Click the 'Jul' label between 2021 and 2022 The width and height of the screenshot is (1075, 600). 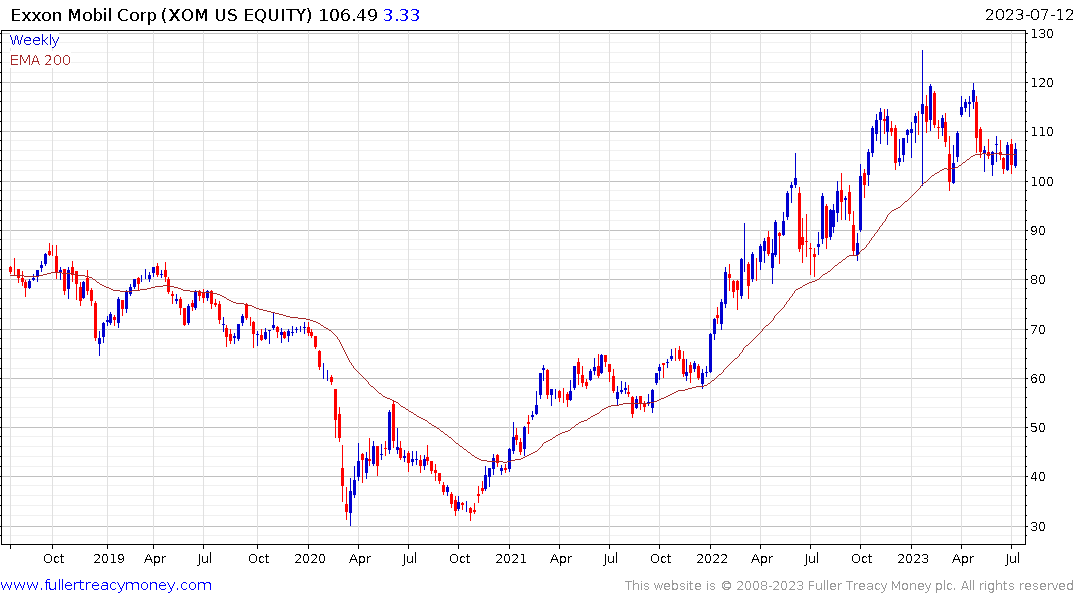pyautogui.click(x=610, y=559)
